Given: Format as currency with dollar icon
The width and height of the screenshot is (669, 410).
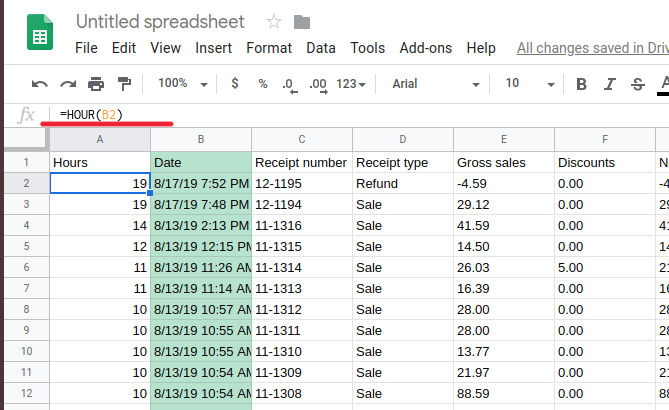Looking at the screenshot, I should [234, 84].
